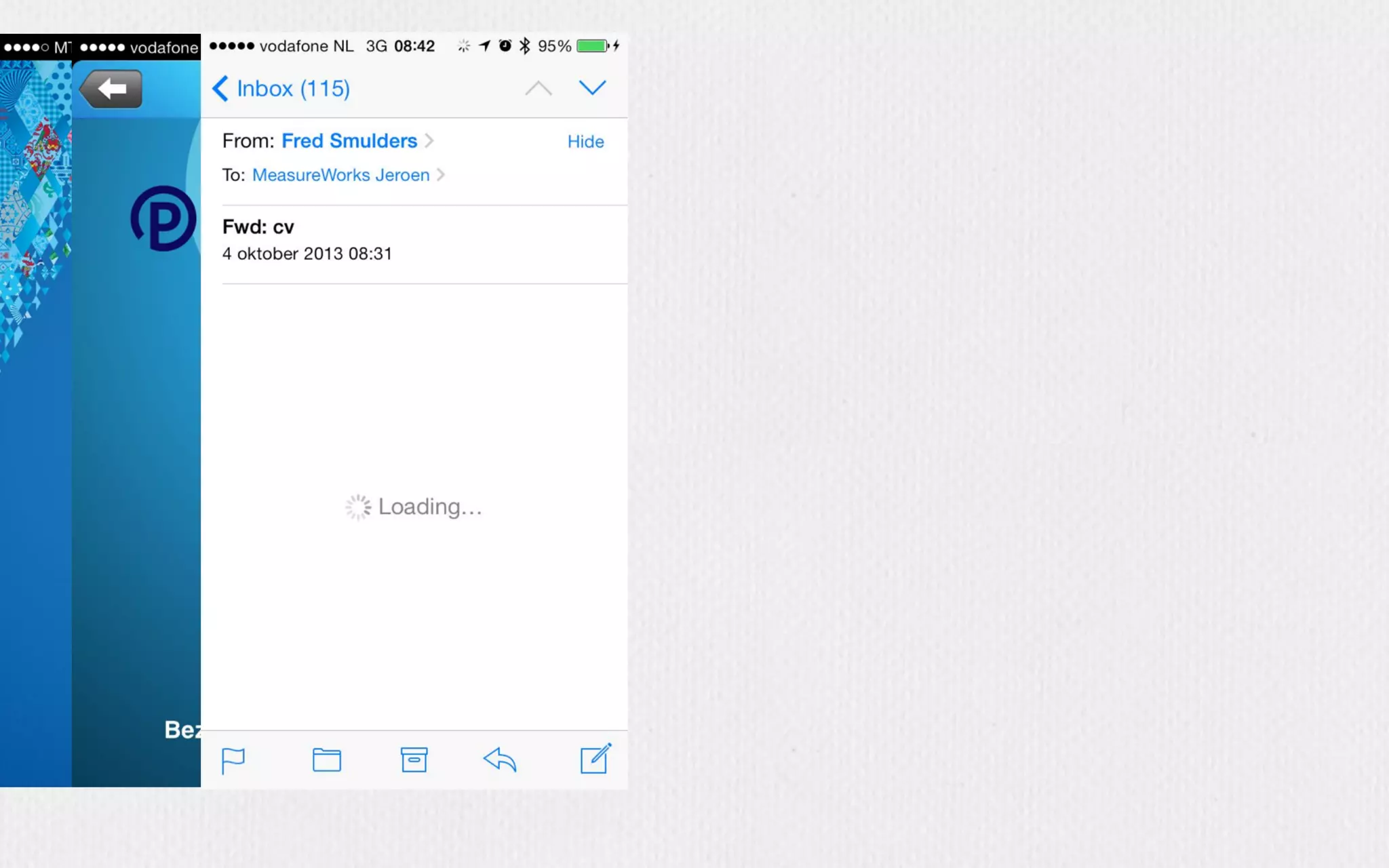Screen dimensions: 1389x868
Task: Tap the alarm clock status icon
Action: coord(505,46)
